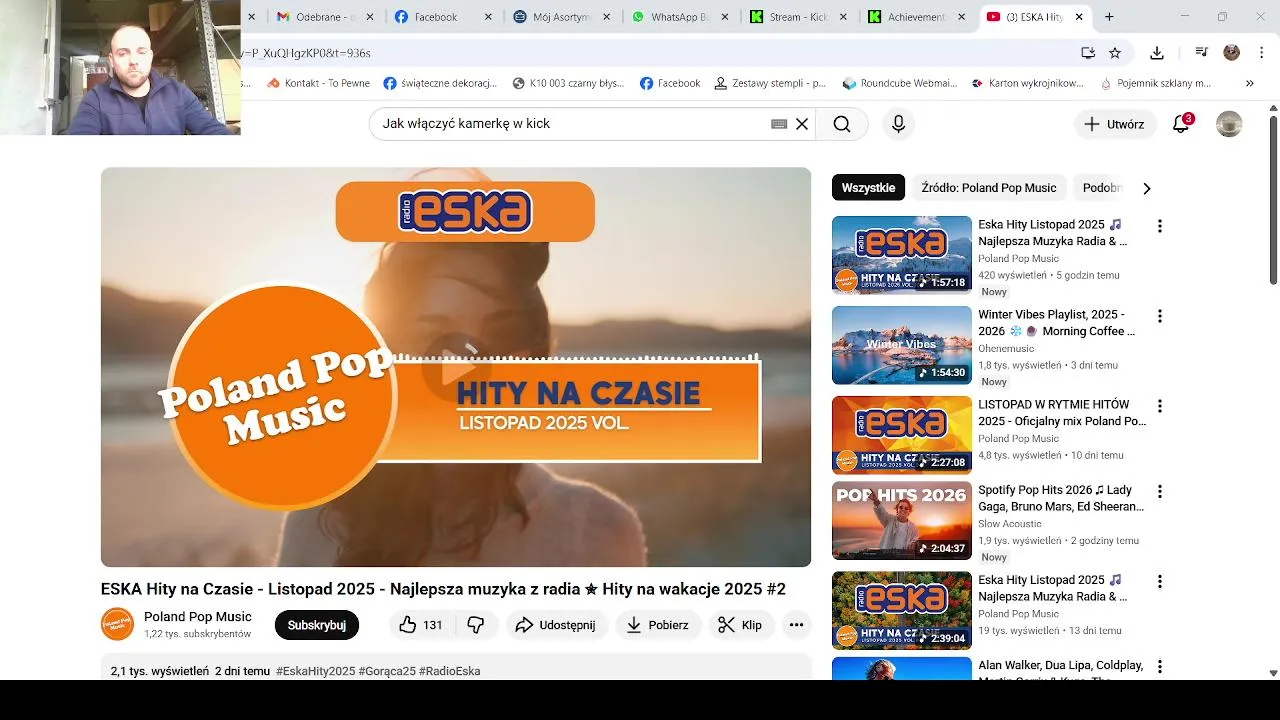
Task: Close the ESKA Hity YouTube tab
Action: tap(1079, 17)
